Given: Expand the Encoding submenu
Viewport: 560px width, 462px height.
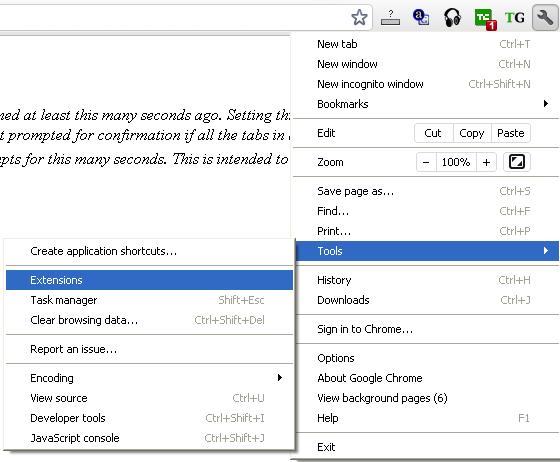Looking at the screenshot, I should pyautogui.click(x=149, y=378).
